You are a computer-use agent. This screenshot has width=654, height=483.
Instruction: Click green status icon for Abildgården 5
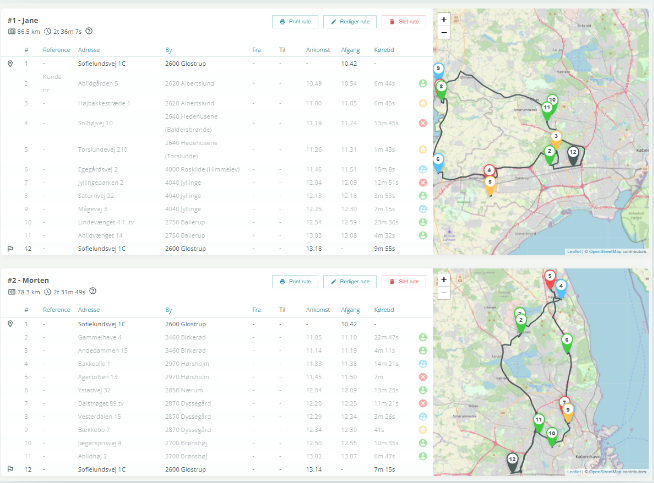tap(422, 83)
